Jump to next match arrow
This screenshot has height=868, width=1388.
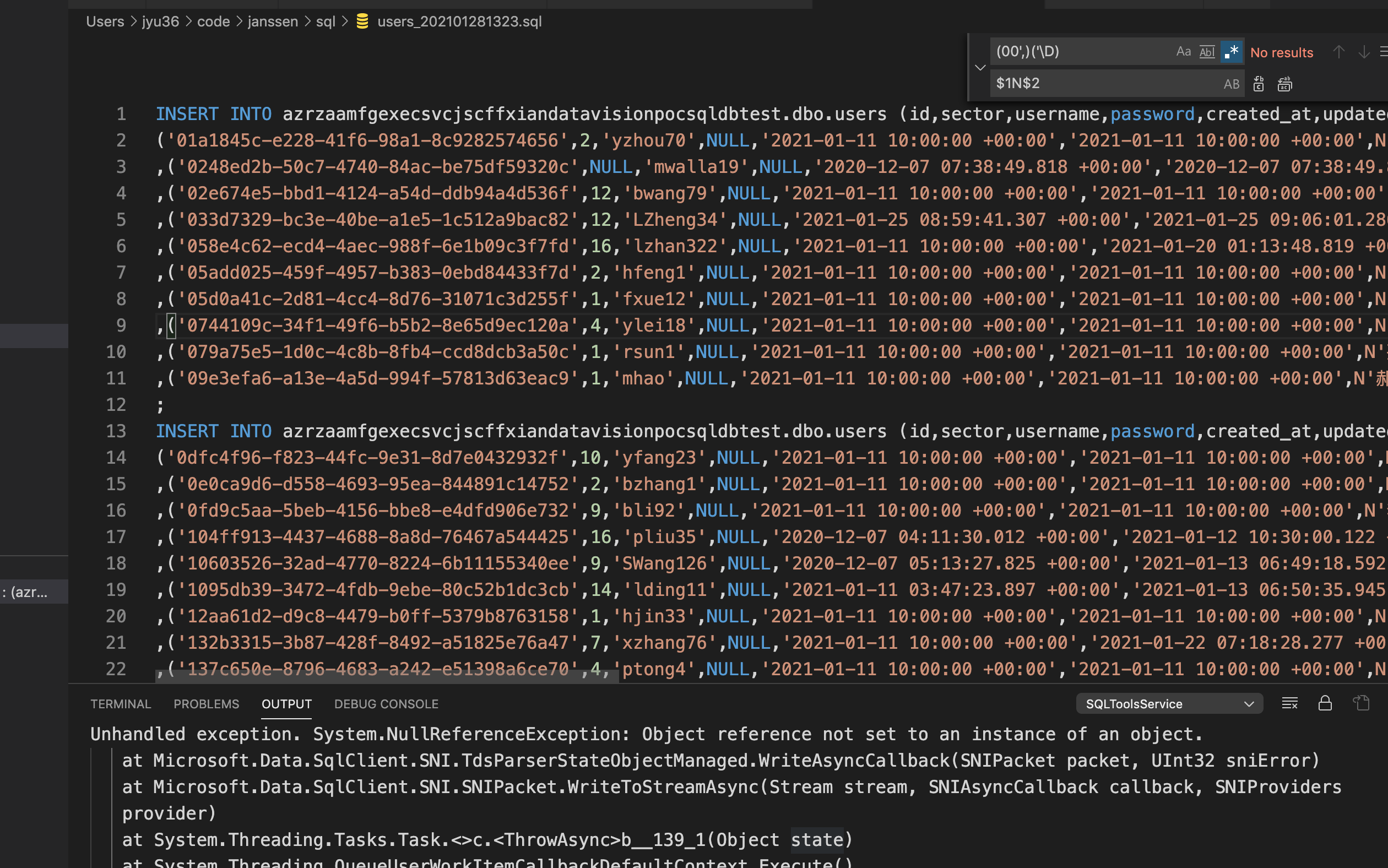pos(1363,52)
